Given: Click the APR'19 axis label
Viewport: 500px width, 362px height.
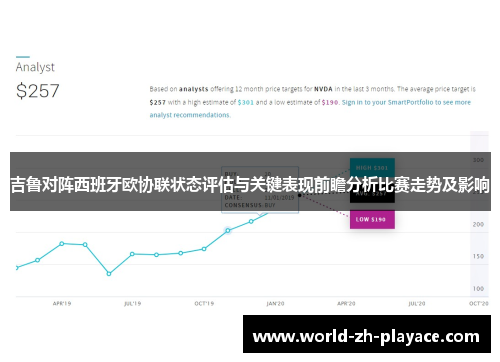Looking at the screenshot, I should [x=62, y=303].
